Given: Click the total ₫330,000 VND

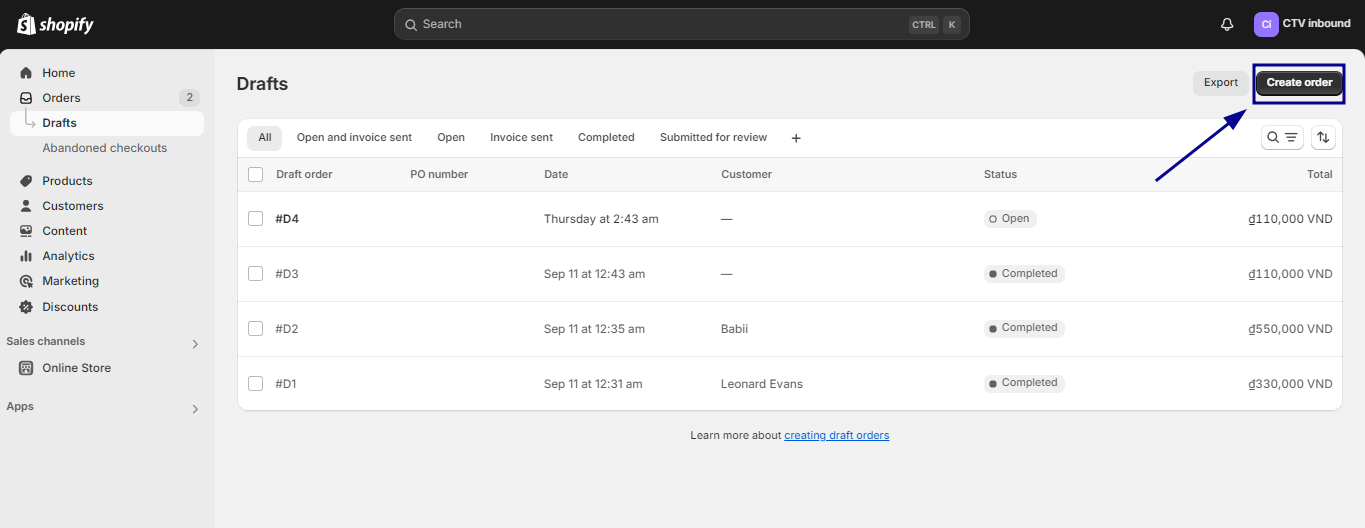Looking at the screenshot, I should click(x=1291, y=384).
